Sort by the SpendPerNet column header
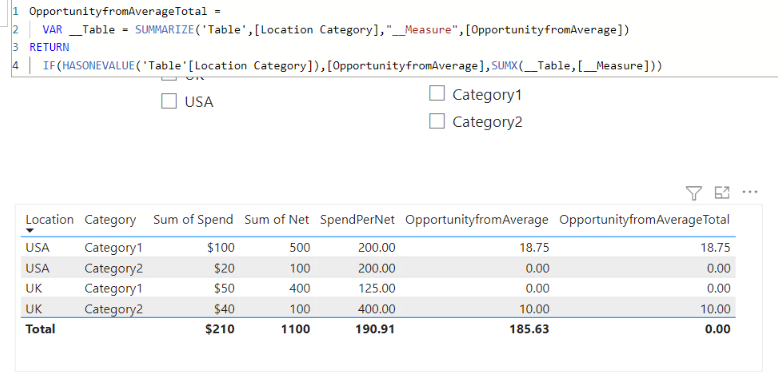 [x=357, y=219]
